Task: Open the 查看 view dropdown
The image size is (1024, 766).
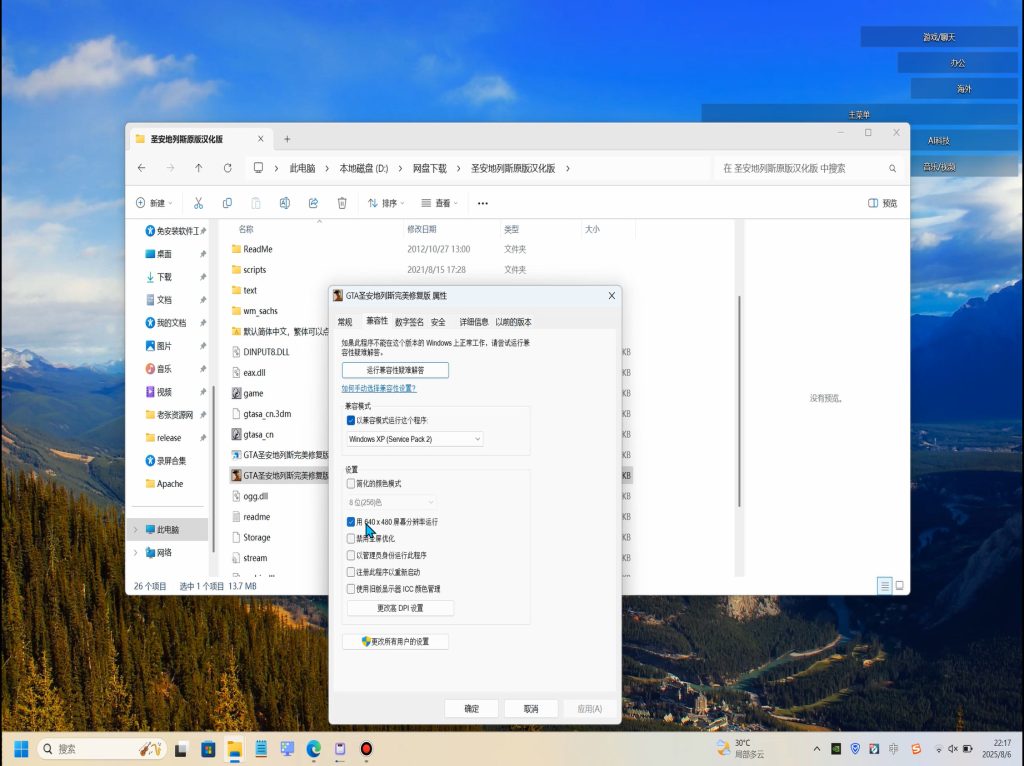Action: (x=440, y=203)
